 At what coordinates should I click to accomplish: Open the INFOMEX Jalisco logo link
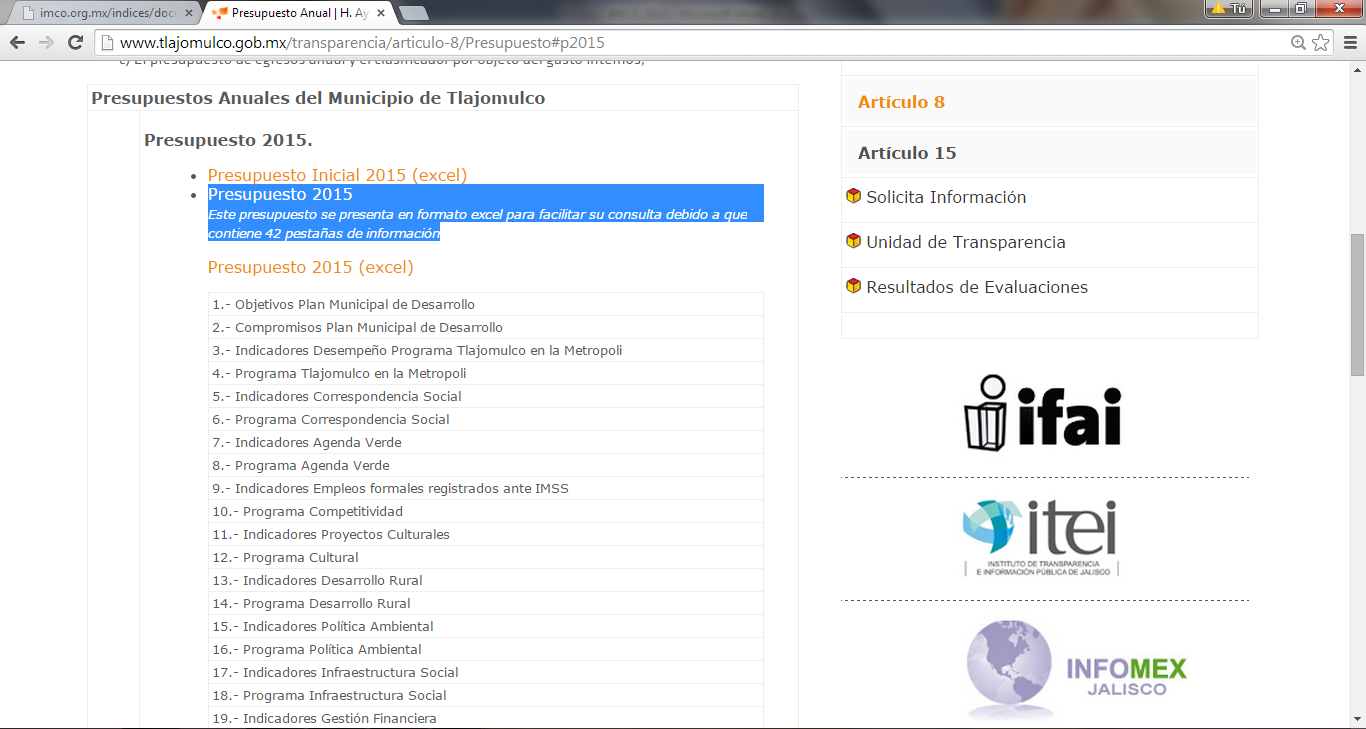(x=1076, y=669)
